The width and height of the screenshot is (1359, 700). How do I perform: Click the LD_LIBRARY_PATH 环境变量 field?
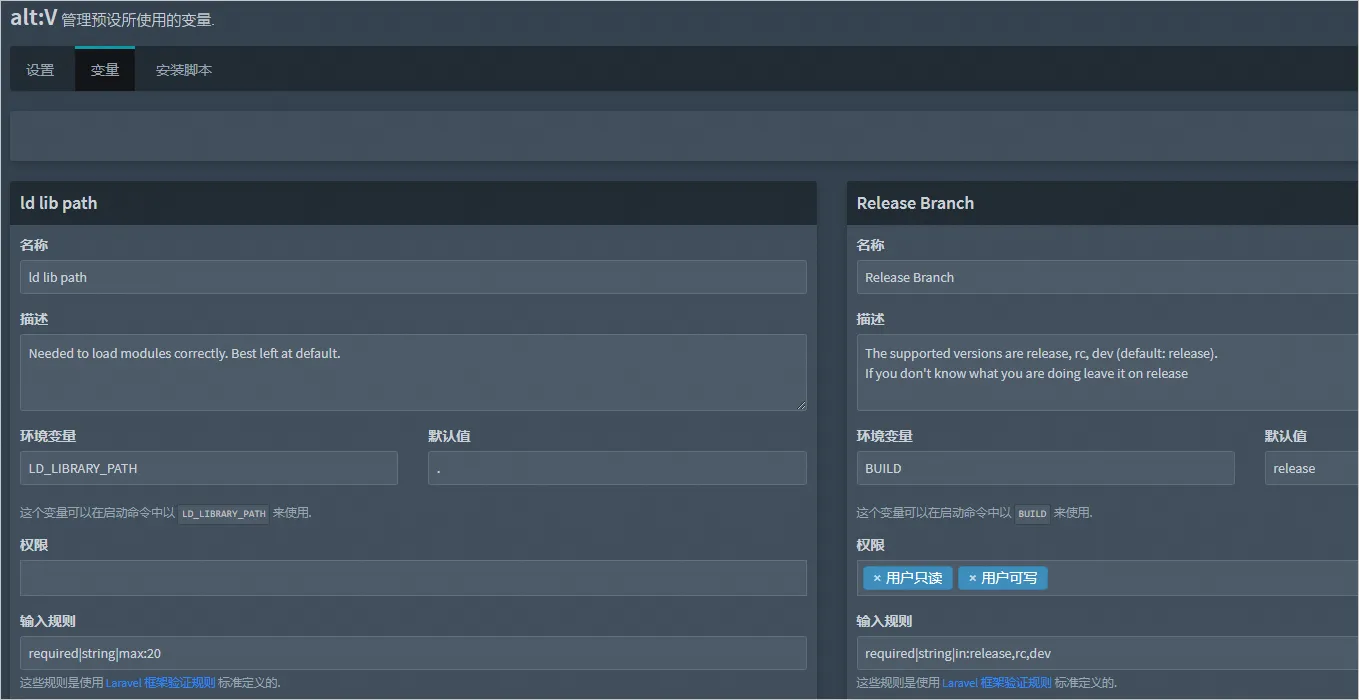pos(209,468)
